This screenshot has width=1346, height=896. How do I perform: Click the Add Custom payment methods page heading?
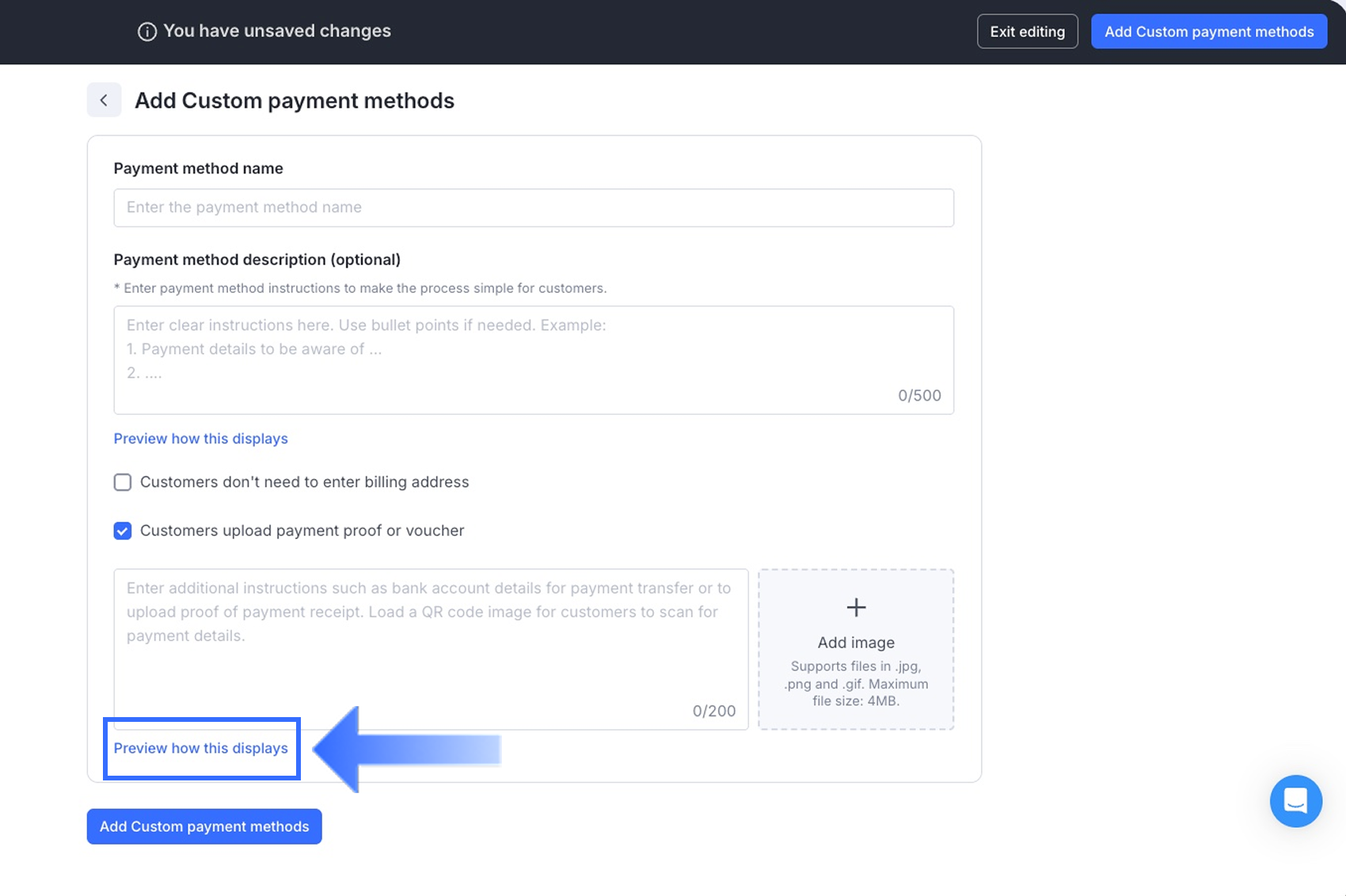pyautogui.click(x=294, y=101)
